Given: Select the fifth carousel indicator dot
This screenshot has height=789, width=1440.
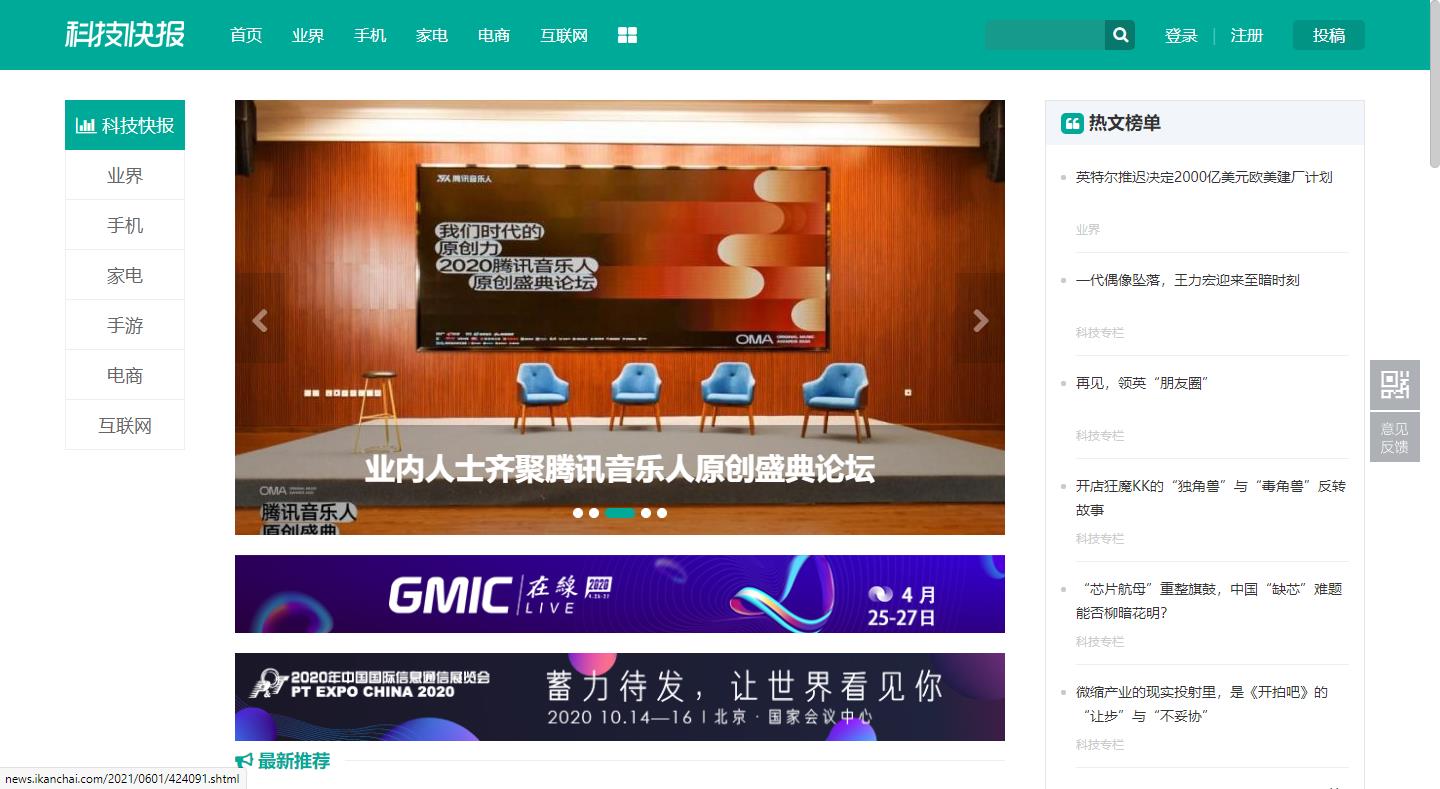Looking at the screenshot, I should coord(662,513).
